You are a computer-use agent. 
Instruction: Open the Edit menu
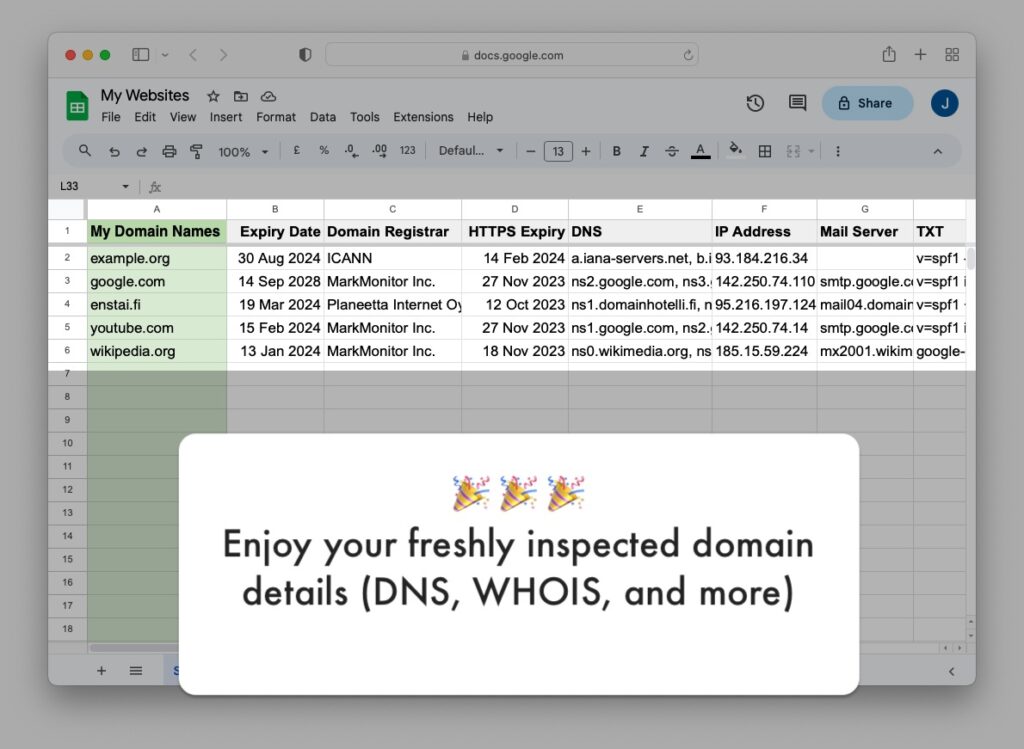pyautogui.click(x=145, y=117)
